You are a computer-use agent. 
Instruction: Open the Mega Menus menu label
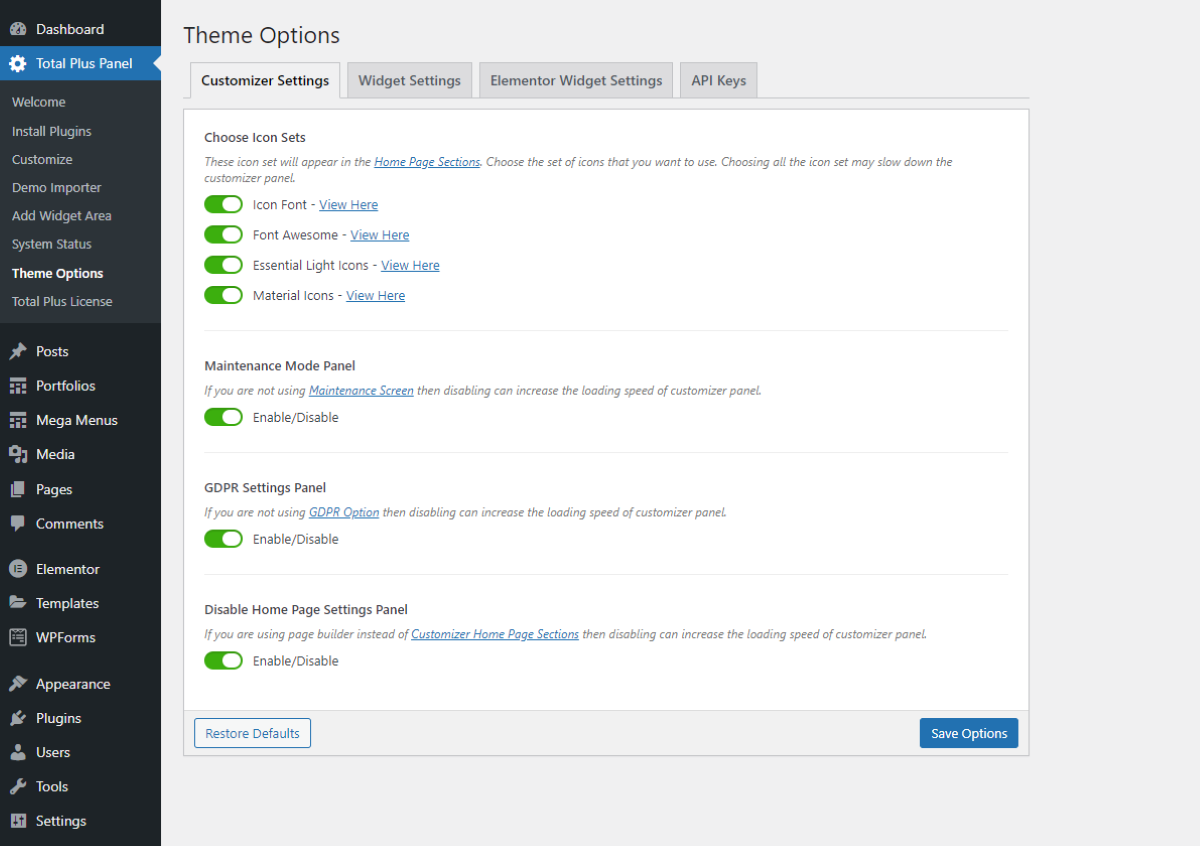(77, 421)
